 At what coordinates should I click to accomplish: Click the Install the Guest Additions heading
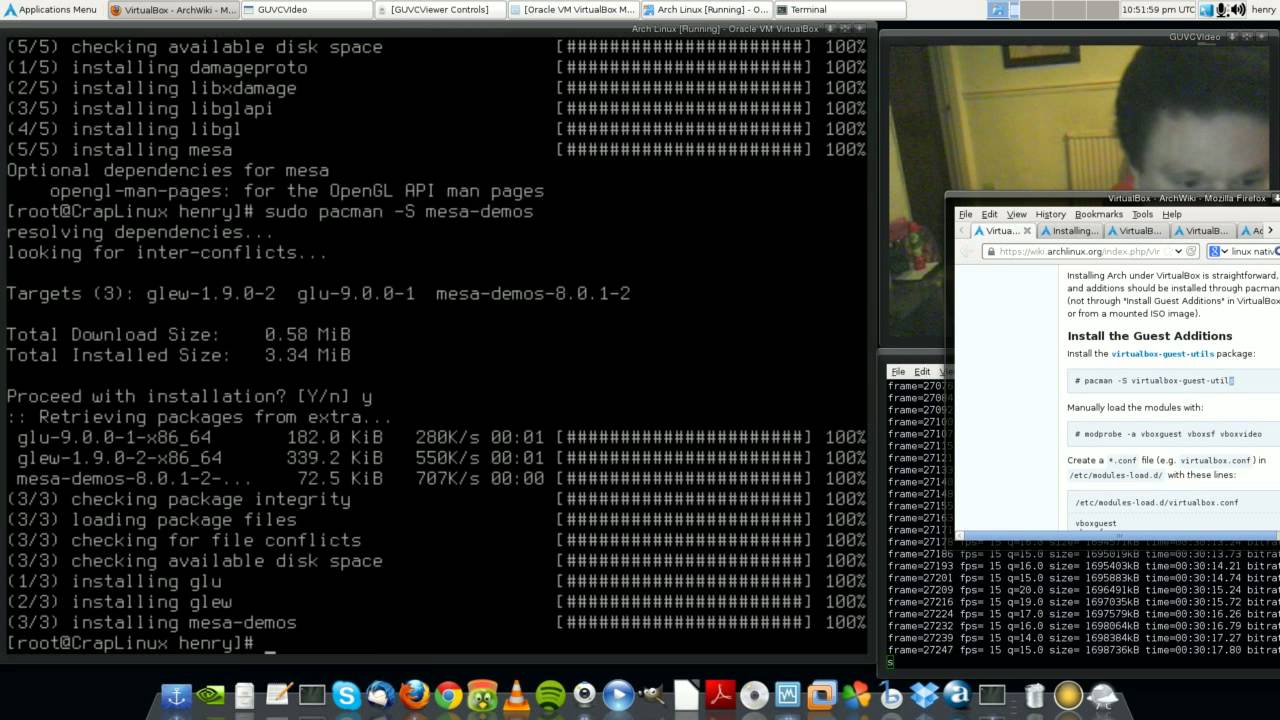coord(1149,336)
